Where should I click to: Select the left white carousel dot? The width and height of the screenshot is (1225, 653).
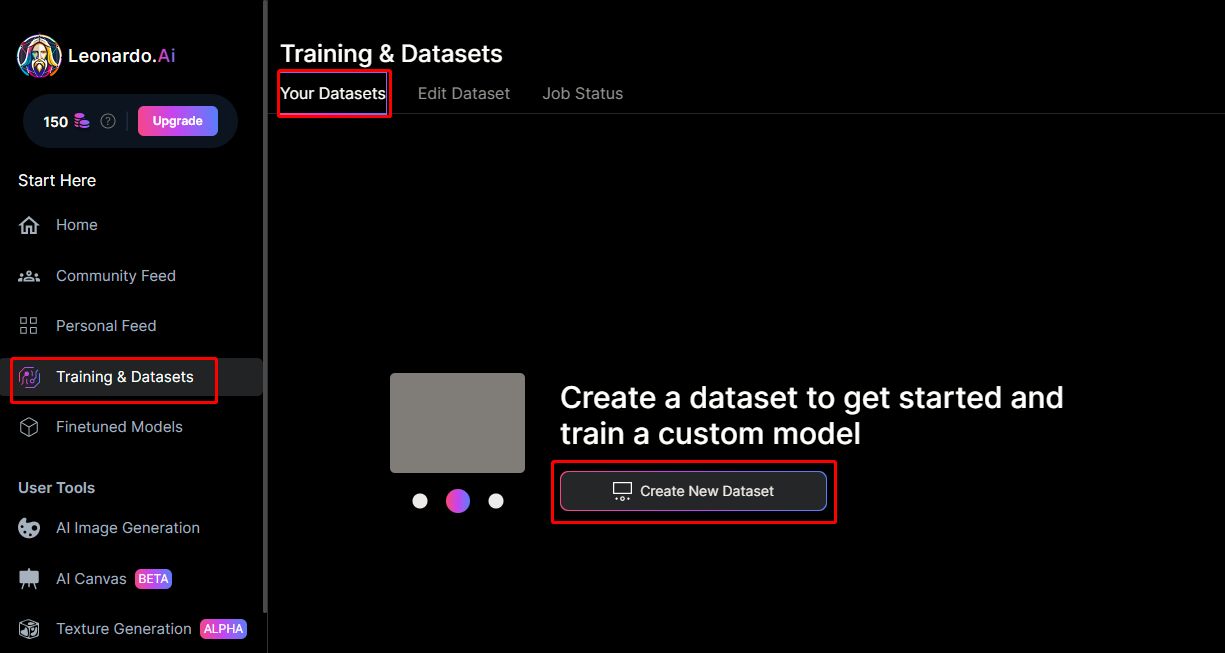tap(420, 501)
